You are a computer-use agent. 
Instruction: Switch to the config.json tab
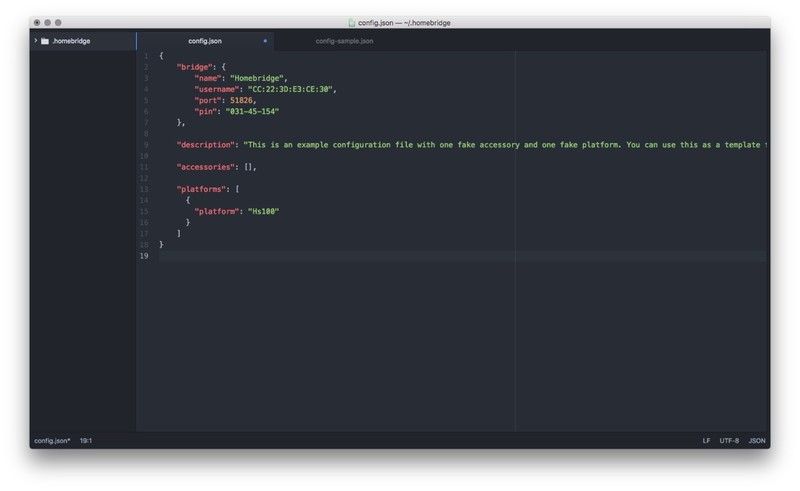click(205, 41)
